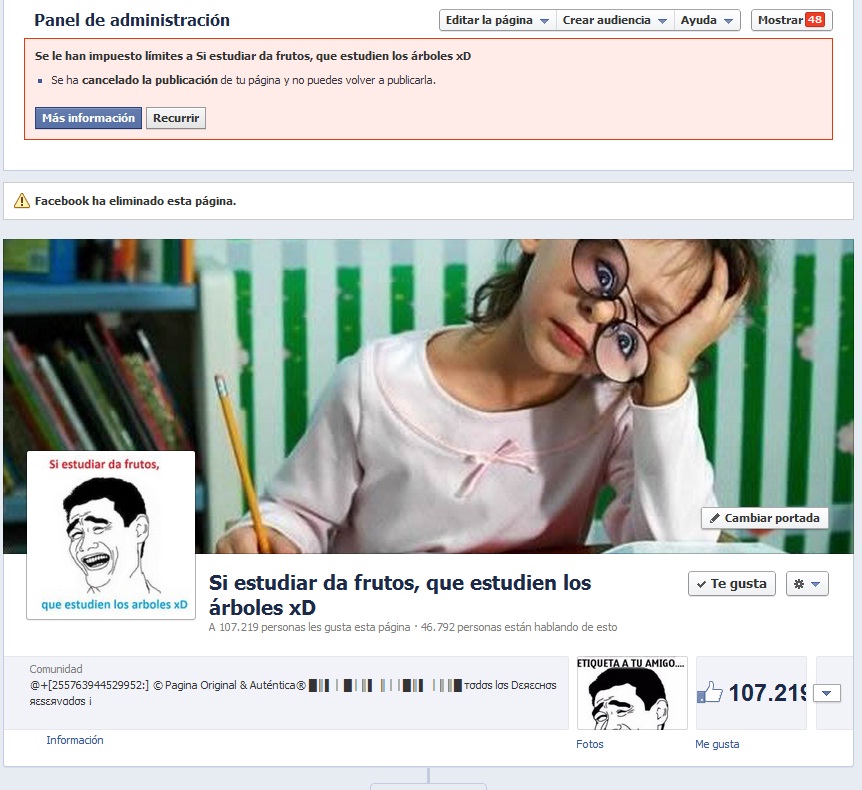This screenshot has width=862, height=790.
Task: Click the Mostrar button with 48 badge
Action: click(x=791, y=20)
